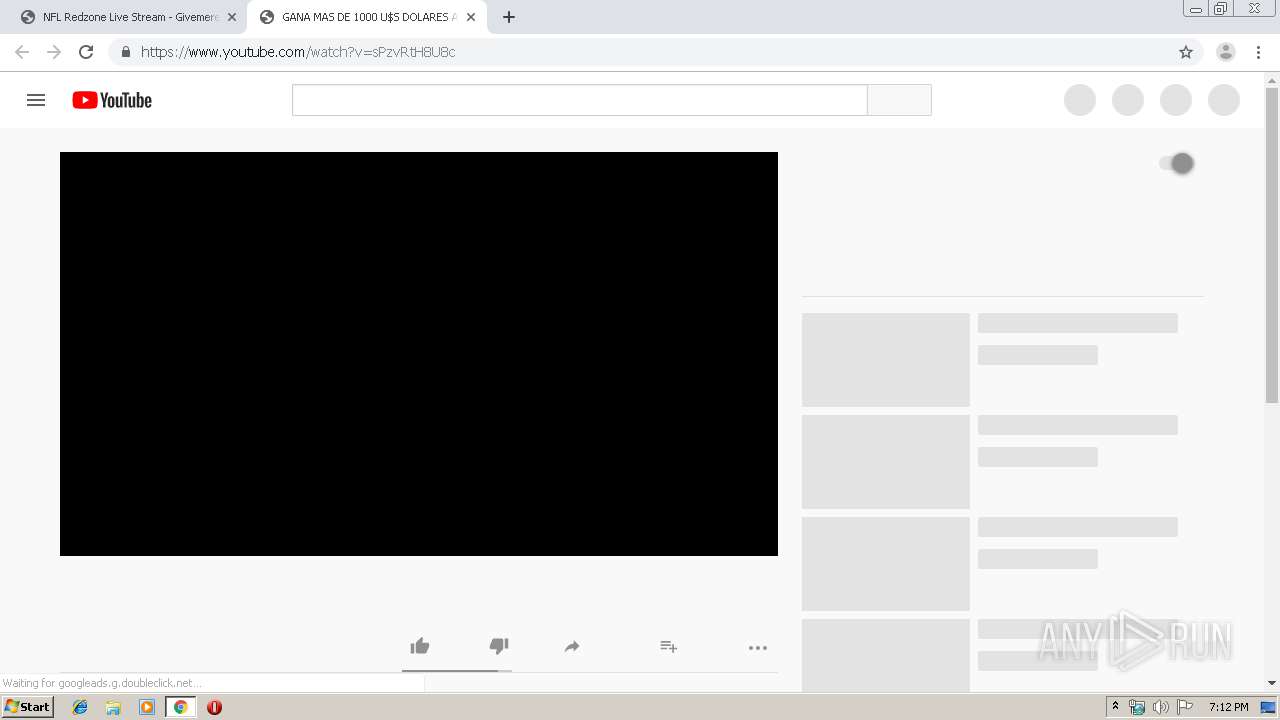Select Chrome in the taskbar

click(180, 707)
